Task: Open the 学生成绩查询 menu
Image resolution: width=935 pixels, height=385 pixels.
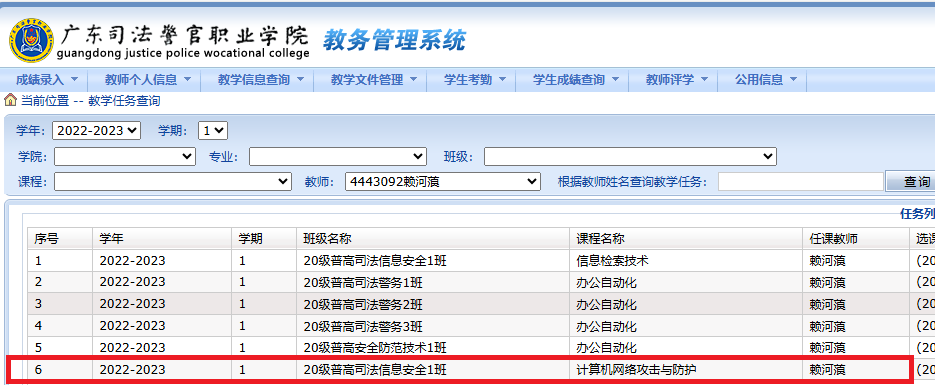Action: (575, 79)
